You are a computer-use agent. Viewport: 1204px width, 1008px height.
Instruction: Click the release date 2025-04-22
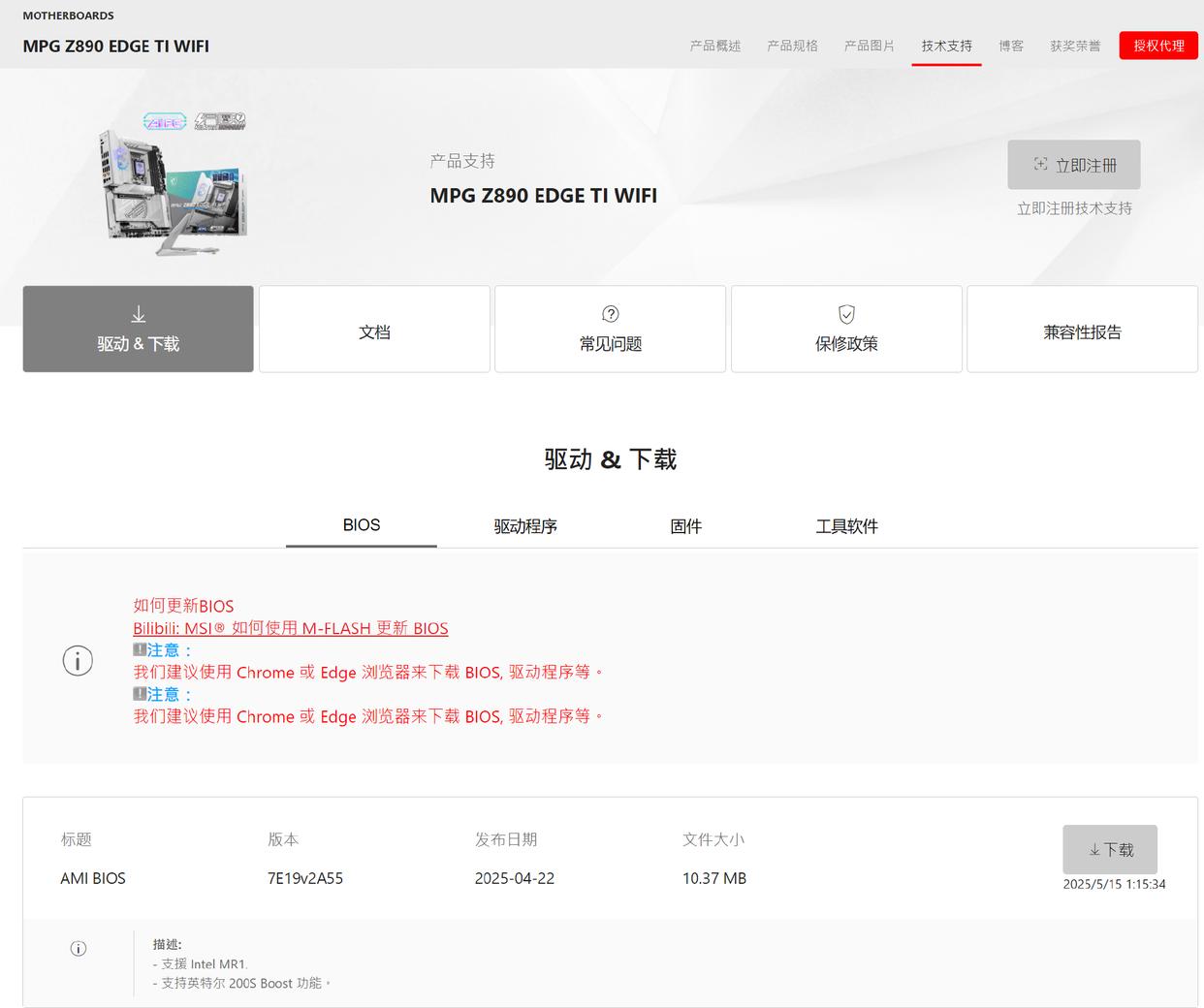[515, 878]
